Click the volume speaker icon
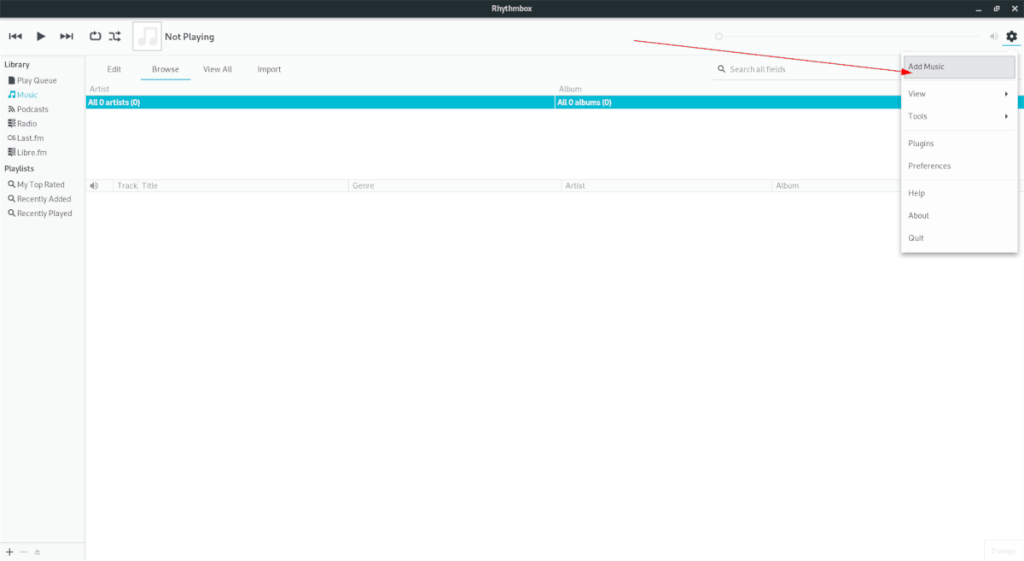 tap(994, 36)
